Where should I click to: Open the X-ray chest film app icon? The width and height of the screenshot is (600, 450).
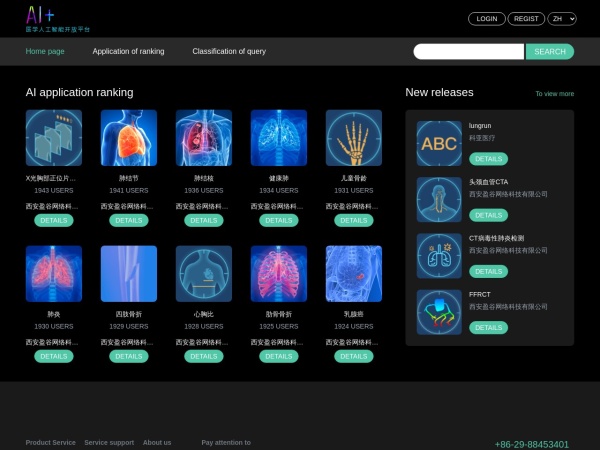pyautogui.click(x=54, y=138)
